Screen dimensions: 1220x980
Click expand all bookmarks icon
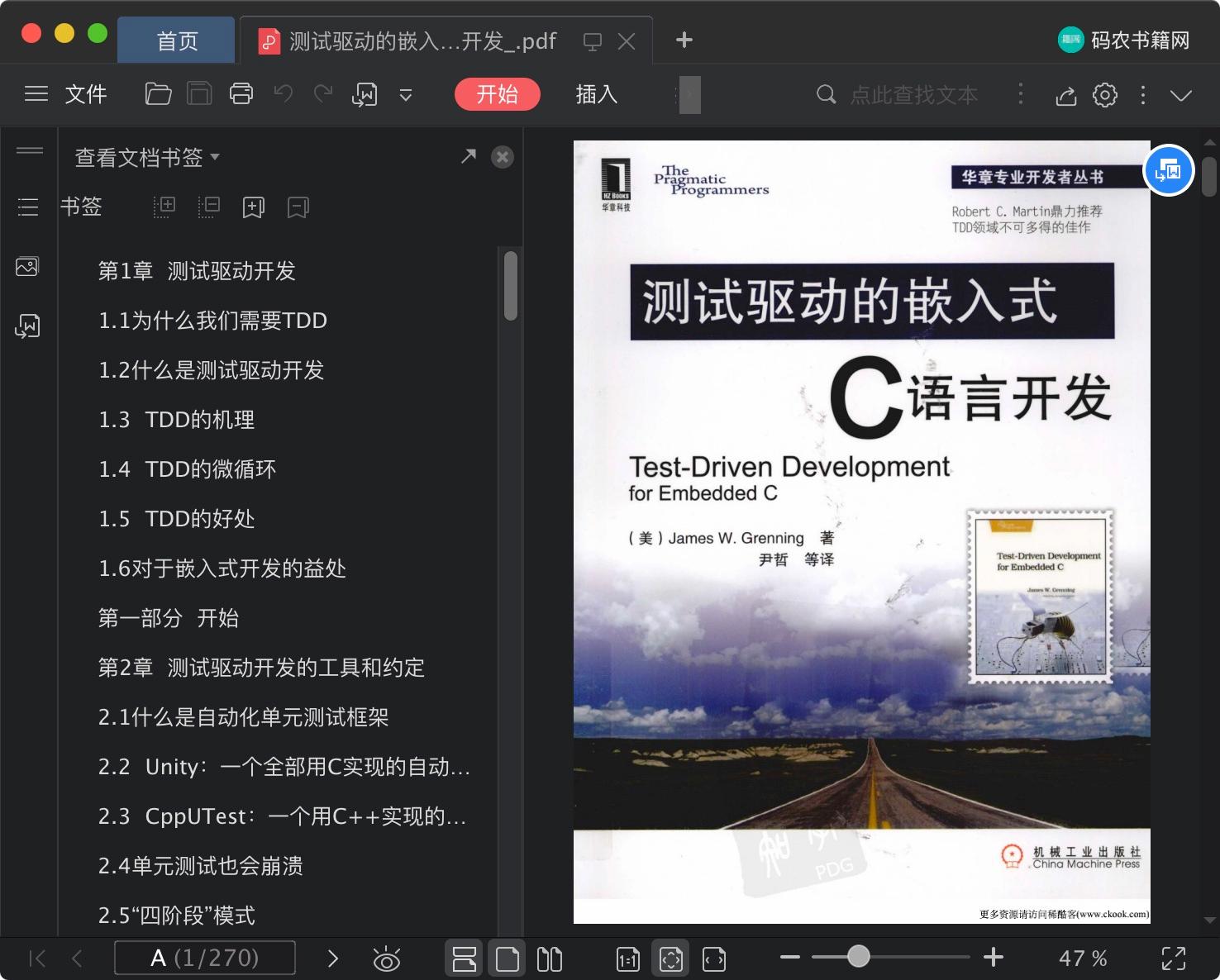point(164,207)
